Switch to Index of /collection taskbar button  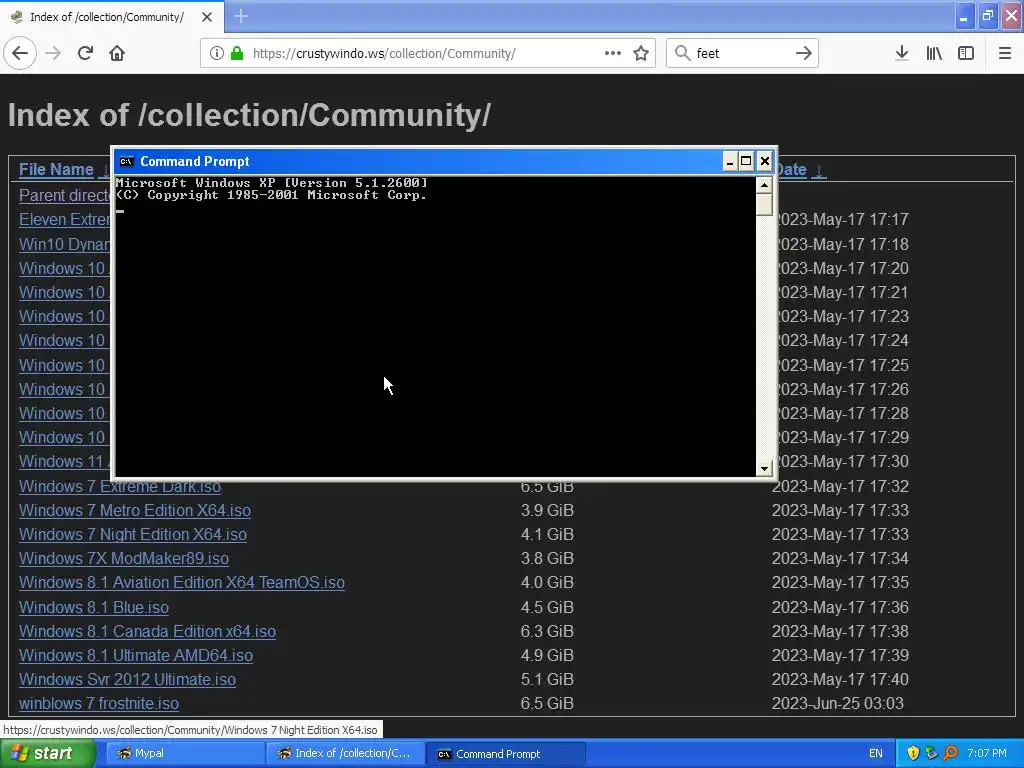pyautogui.click(x=345, y=753)
